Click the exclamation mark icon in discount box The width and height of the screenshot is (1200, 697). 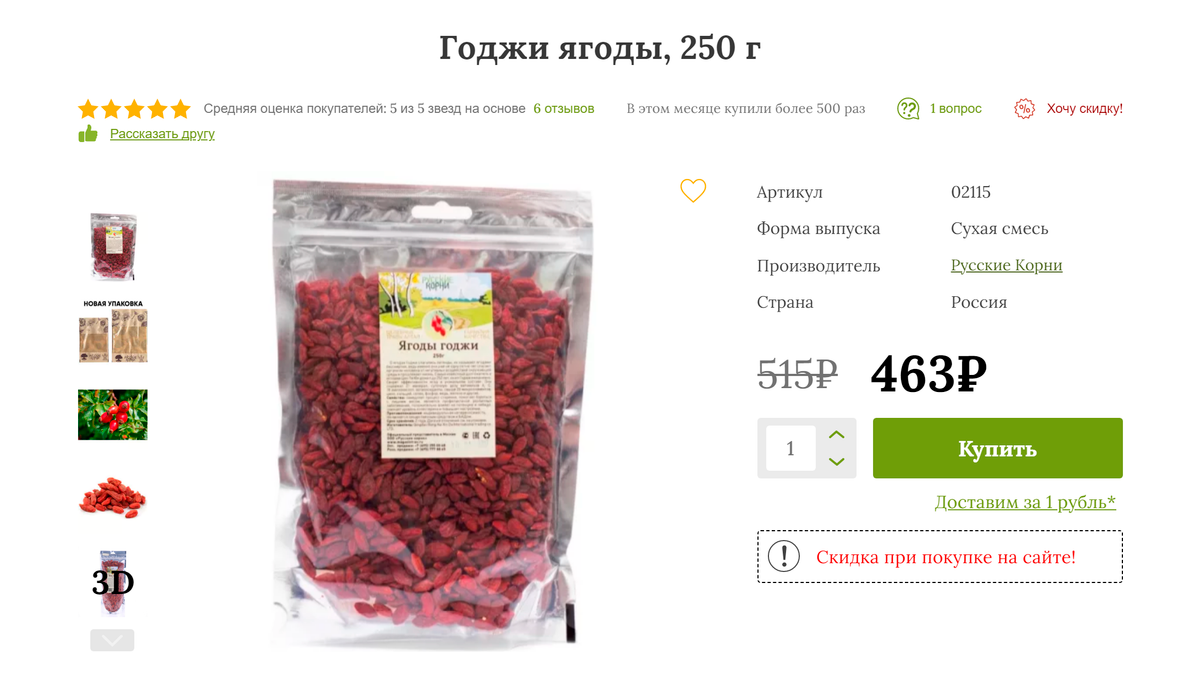point(783,556)
